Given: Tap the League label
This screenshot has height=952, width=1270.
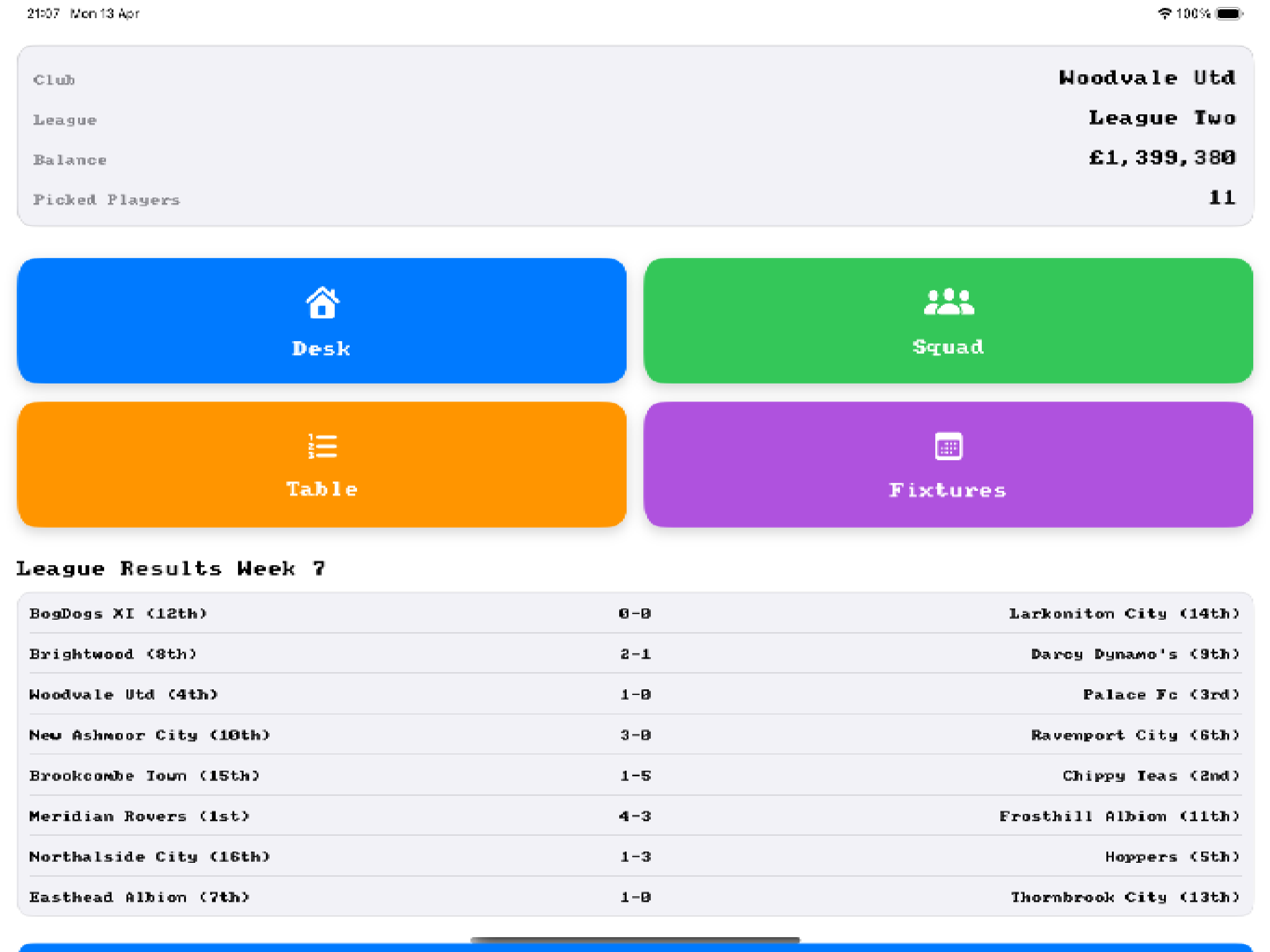Looking at the screenshot, I should coord(65,120).
